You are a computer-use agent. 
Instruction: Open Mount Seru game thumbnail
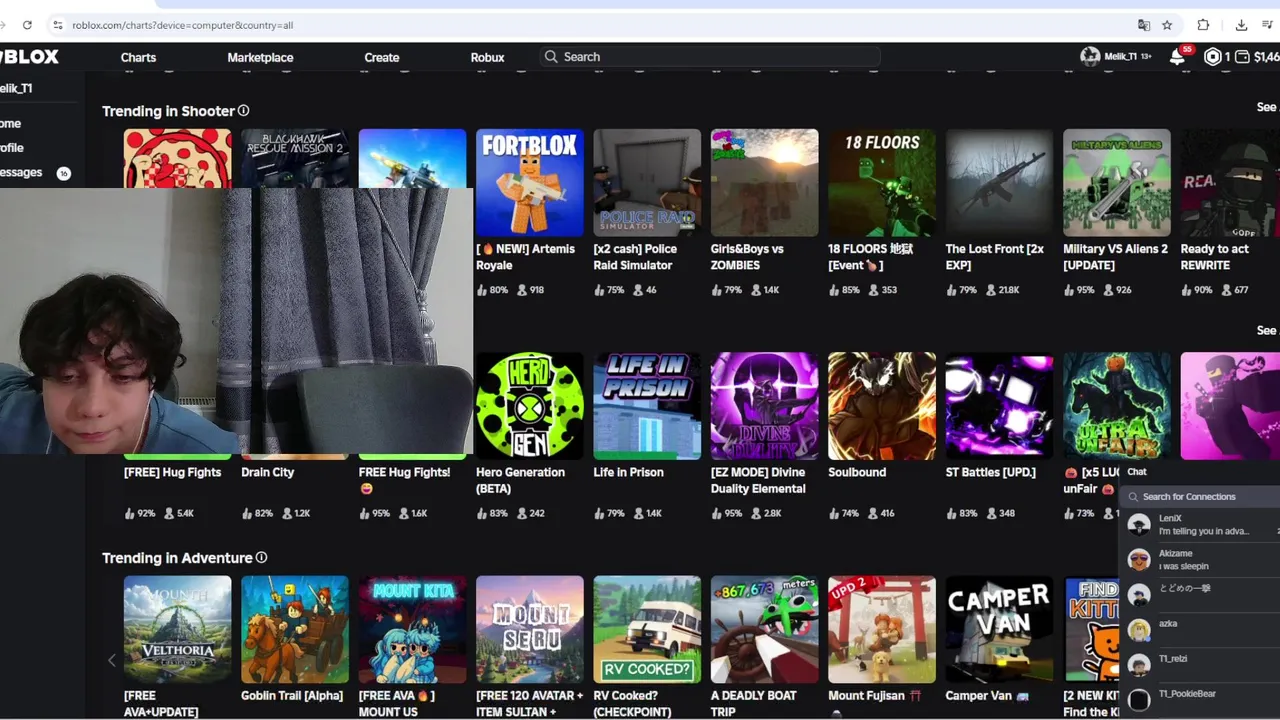coord(529,629)
